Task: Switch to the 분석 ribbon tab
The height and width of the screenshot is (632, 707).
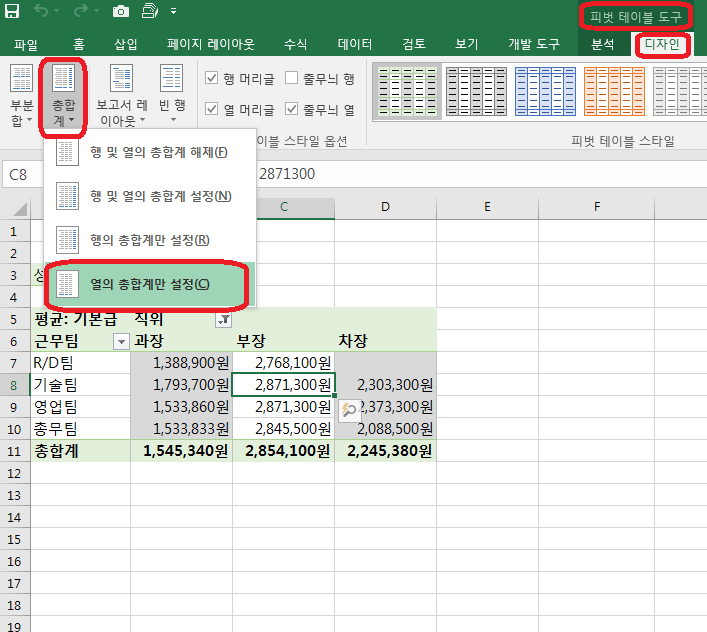Action: pos(602,44)
